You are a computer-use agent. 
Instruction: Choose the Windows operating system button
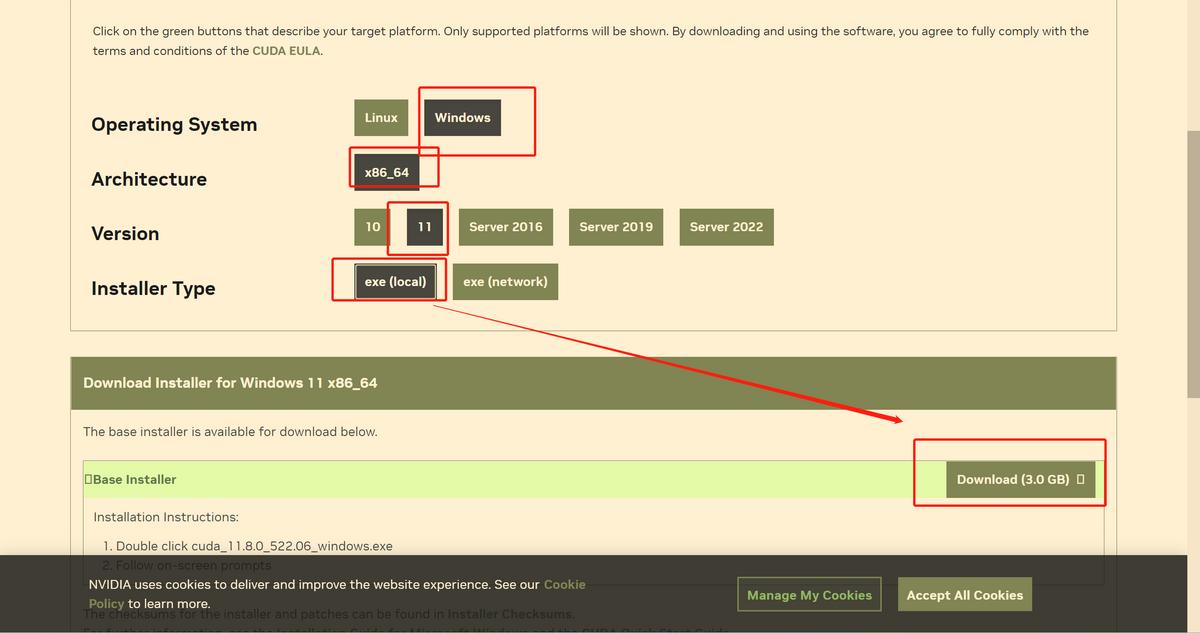(x=462, y=117)
